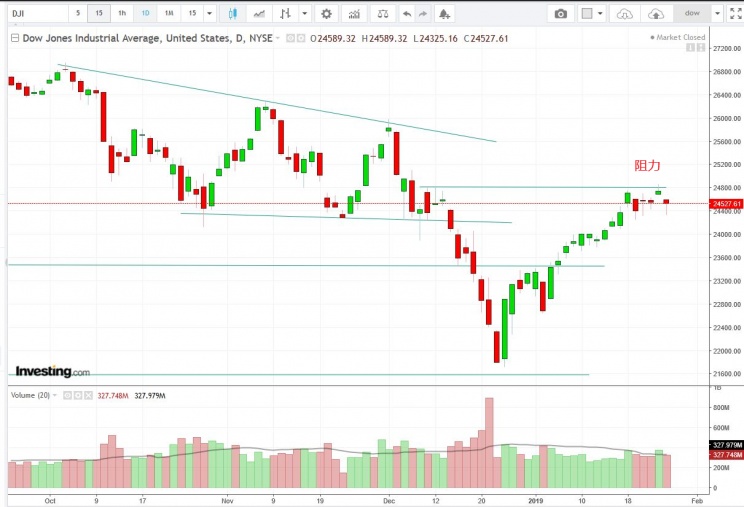Open the bar style dropdown arrow
Viewport: 744px width, 507px height.
(301, 14)
